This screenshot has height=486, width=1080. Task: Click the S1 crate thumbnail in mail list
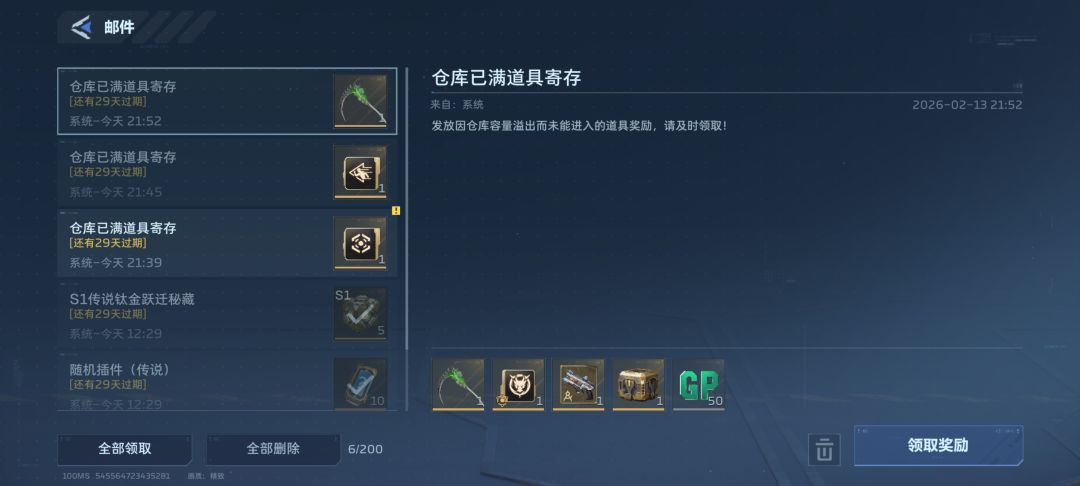(360, 314)
